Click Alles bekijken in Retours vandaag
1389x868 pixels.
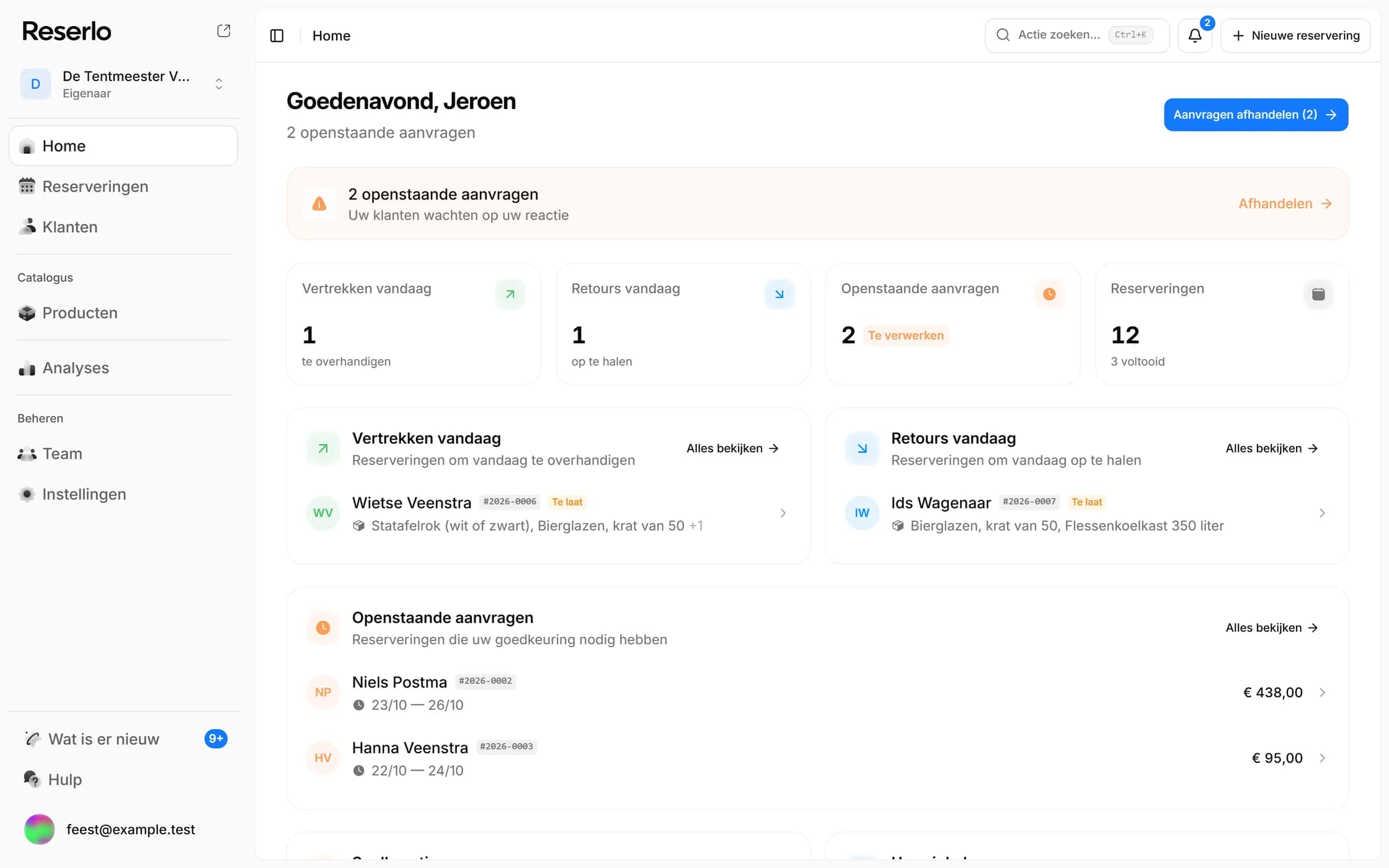pyautogui.click(x=1272, y=448)
